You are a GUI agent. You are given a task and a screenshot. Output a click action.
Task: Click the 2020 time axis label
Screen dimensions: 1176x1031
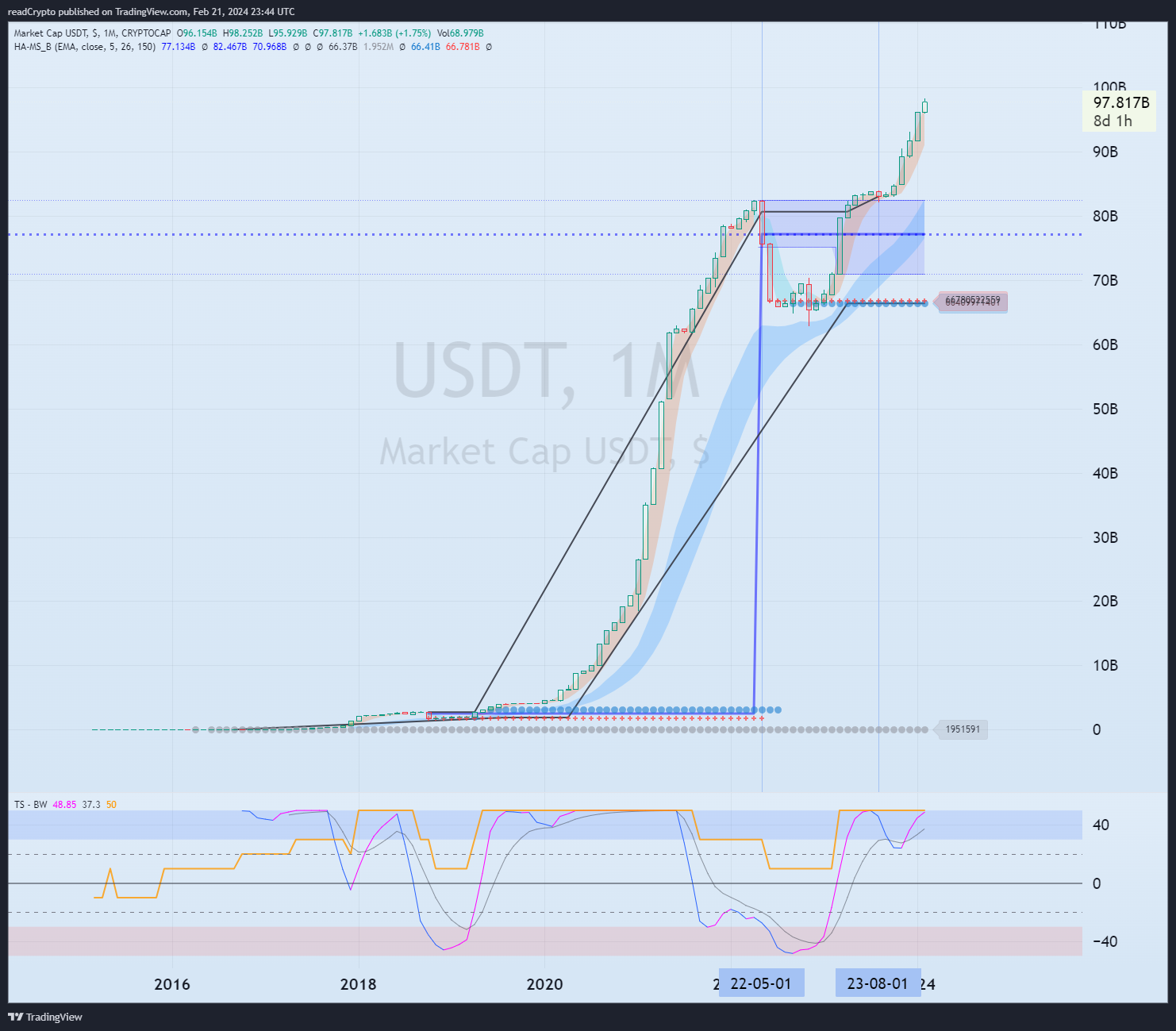(x=545, y=985)
